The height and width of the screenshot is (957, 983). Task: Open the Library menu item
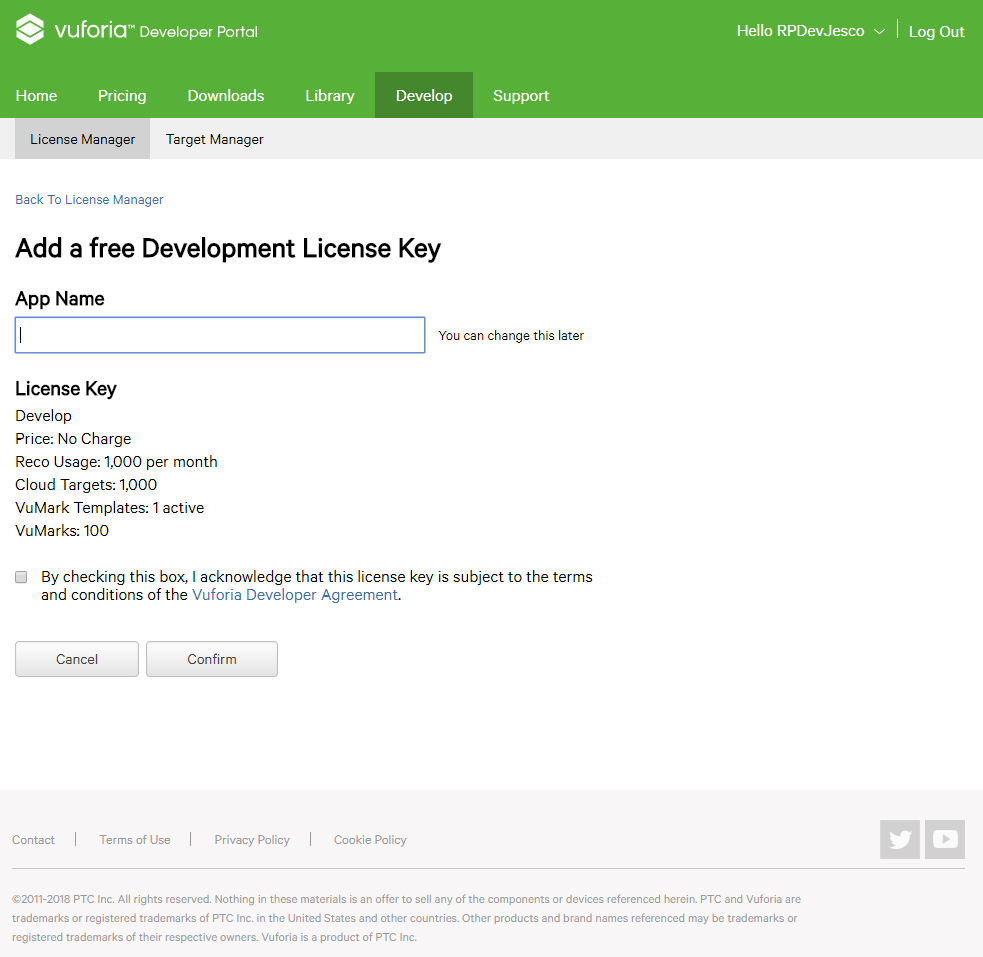coord(330,96)
